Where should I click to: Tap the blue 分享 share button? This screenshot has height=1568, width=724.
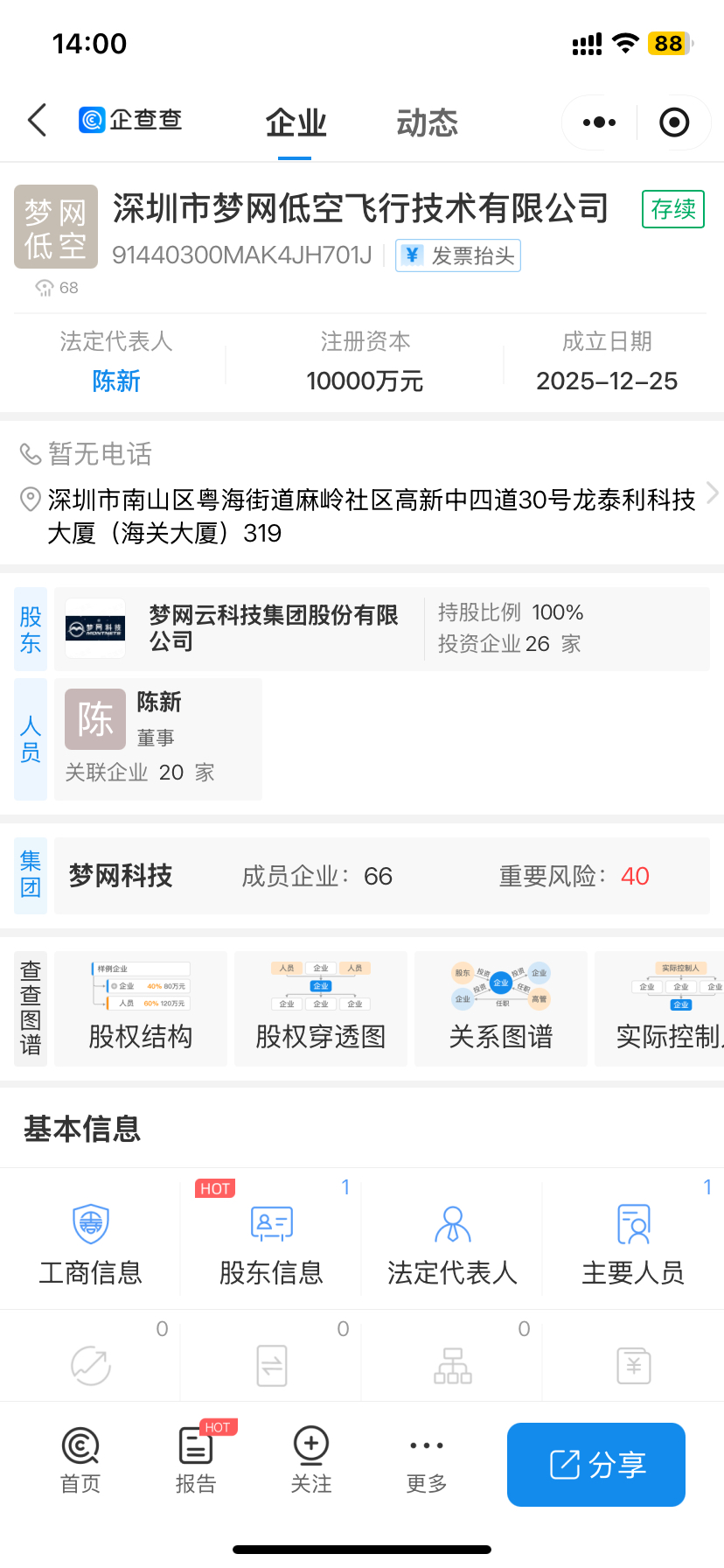(596, 1465)
